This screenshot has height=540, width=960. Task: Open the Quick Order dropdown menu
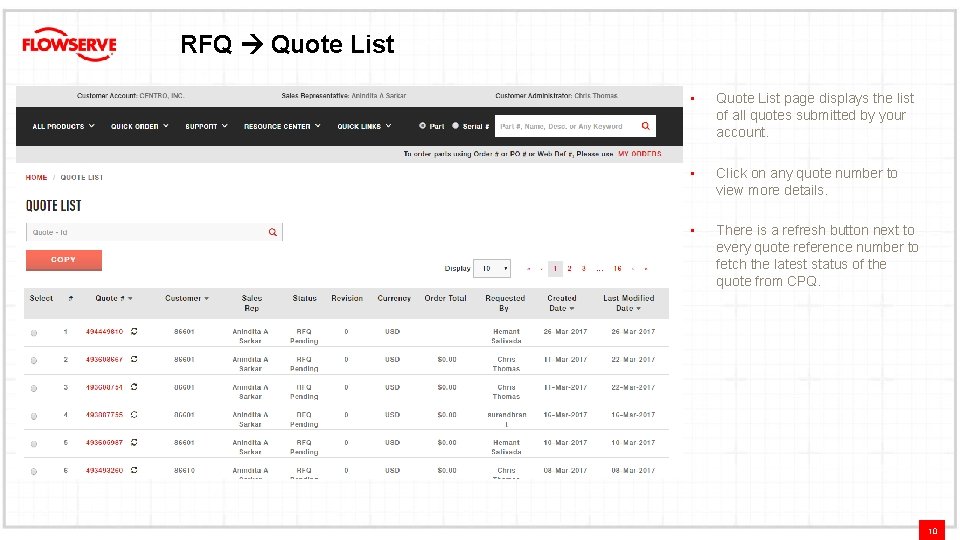pos(140,126)
